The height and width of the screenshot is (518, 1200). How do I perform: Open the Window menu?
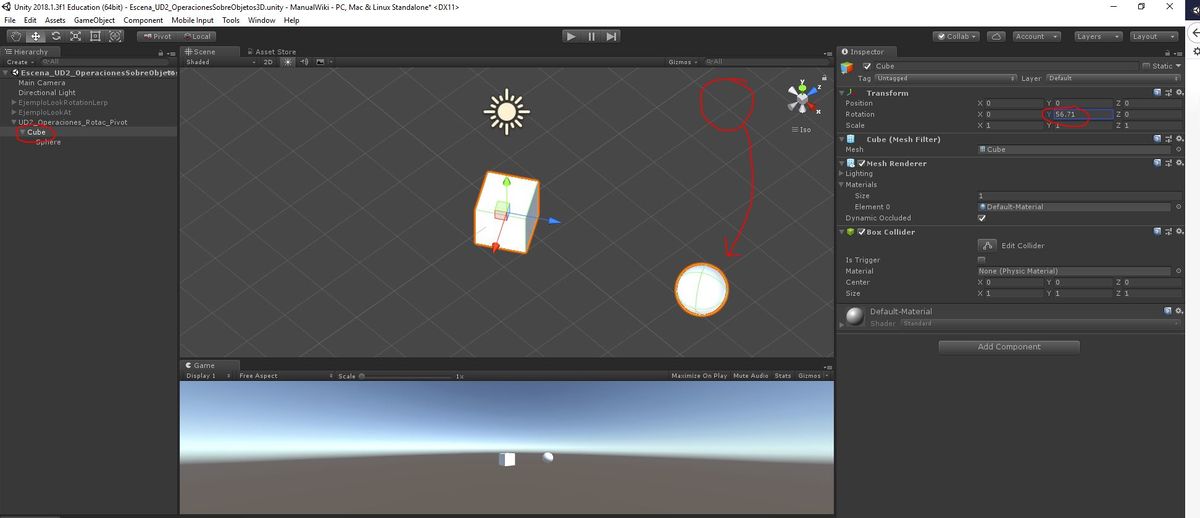(262, 20)
